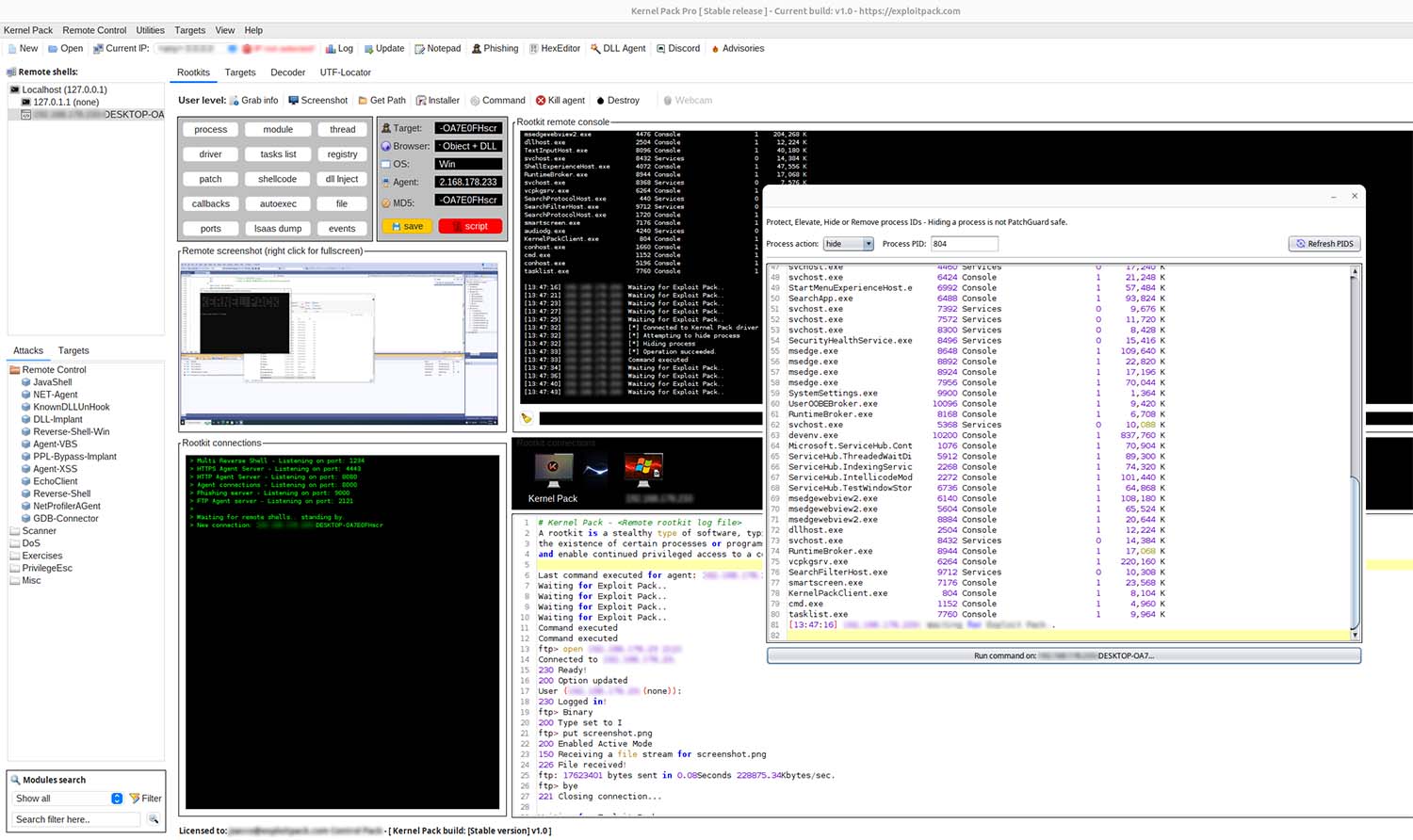Expand the Scanner folder in Attacks
Viewport: 1413px width, 840px height.
pyautogui.click(x=15, y=531)
